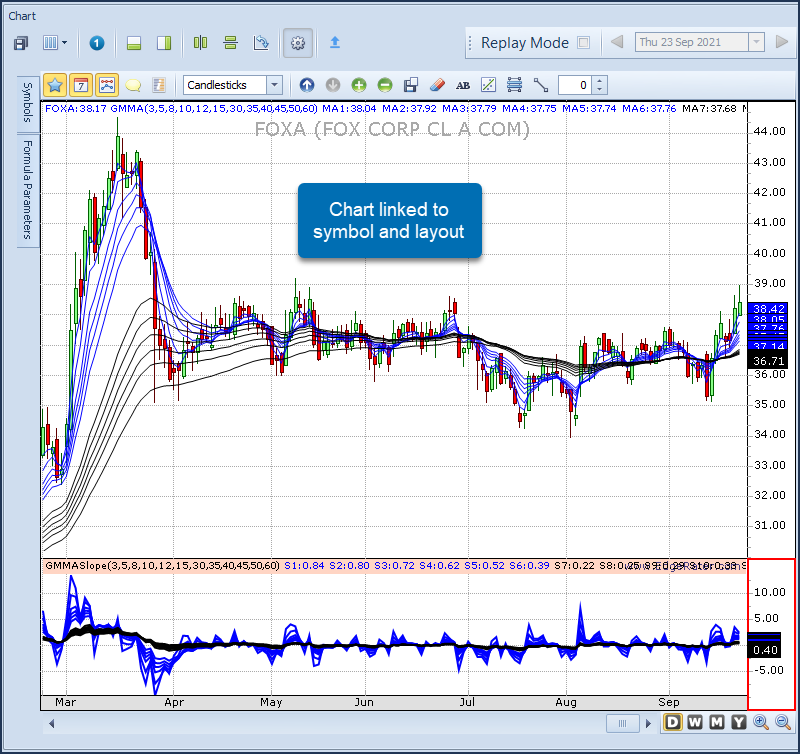The width and height of the screenshot is (800, 754).
Task: Click the 36.71 price label on axis
Action: tap(768, 361)
